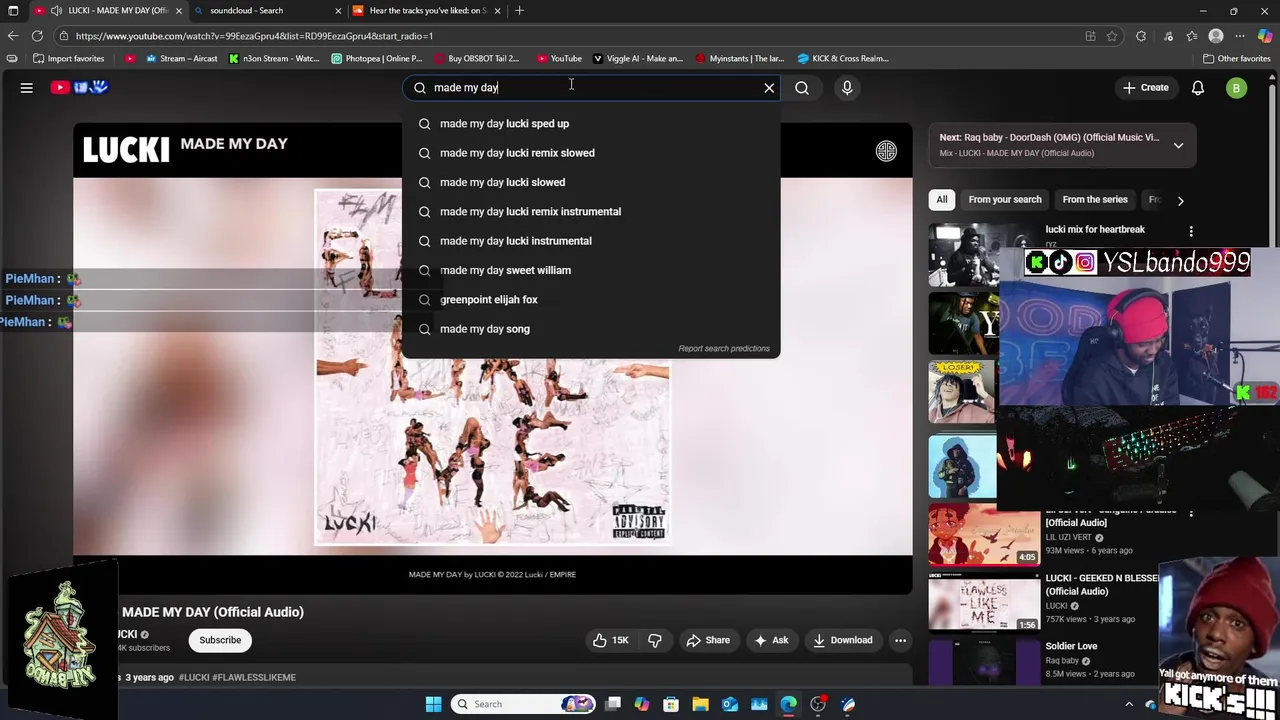Screen dimensions: 1280x720
Task: Click the video watermark logo icon
Action: pyautogui.click(x=886, y=151)
